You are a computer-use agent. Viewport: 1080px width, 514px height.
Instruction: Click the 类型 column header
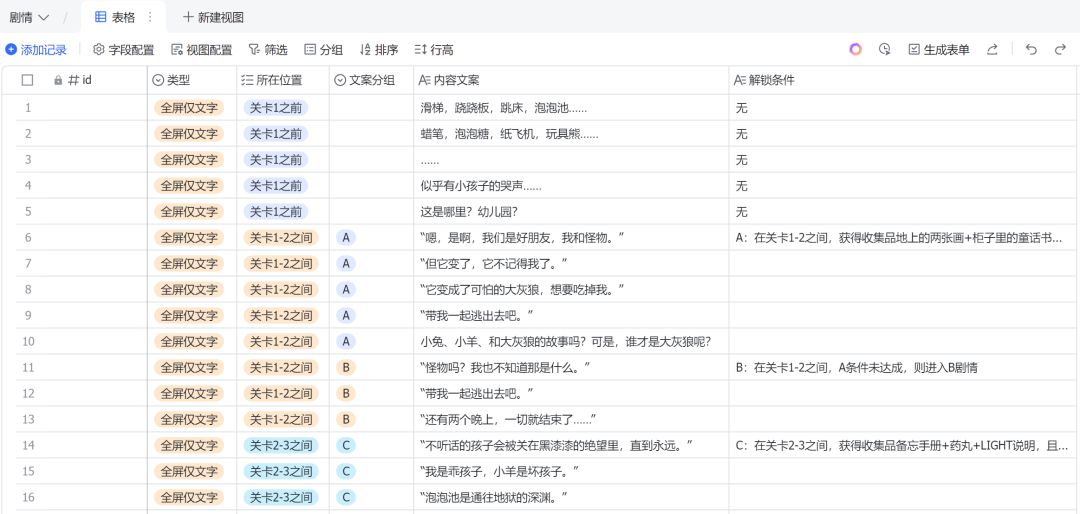coord(192,80)
